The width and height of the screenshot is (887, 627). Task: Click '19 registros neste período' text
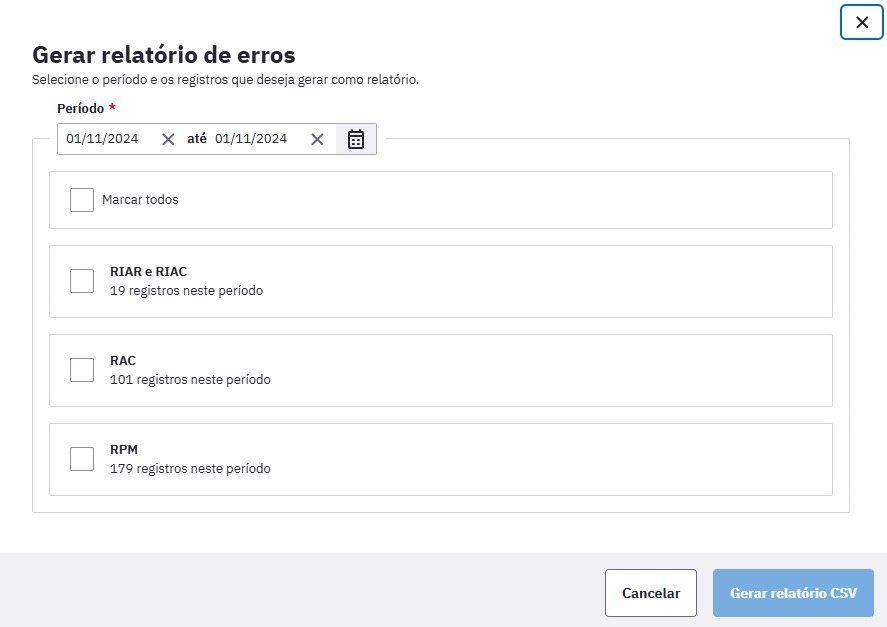click(187, 291)
